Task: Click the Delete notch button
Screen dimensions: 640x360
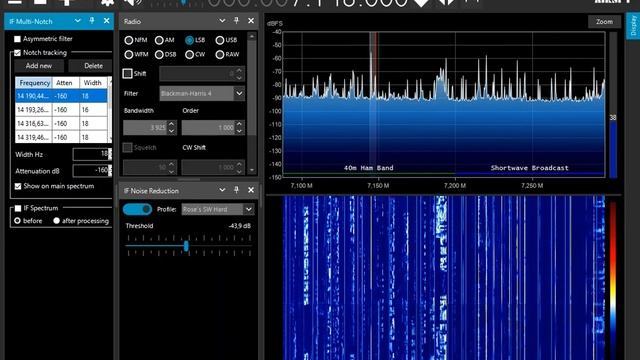Action: pyautogui.click(x=90, y=66)
